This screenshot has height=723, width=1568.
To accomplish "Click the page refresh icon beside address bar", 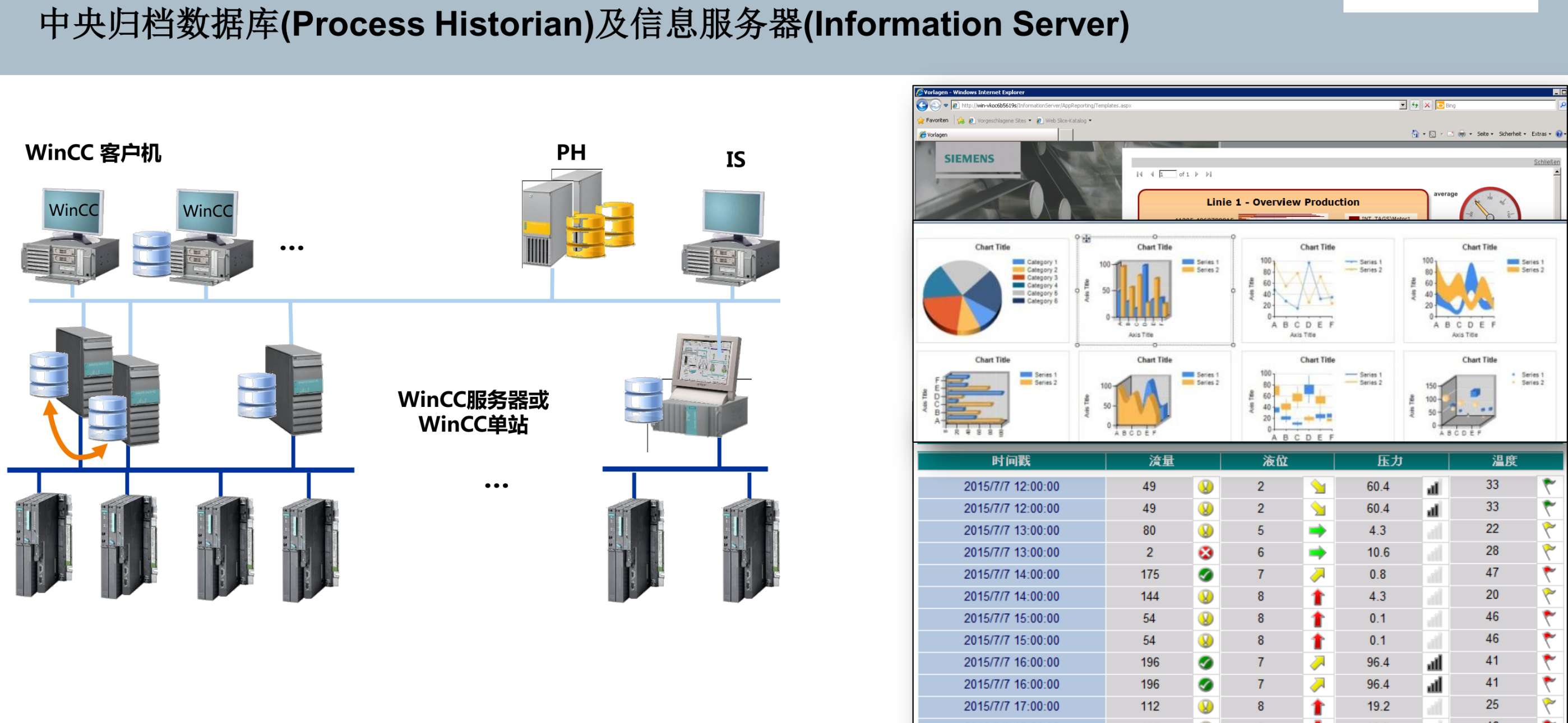I will pos(1415,105).
